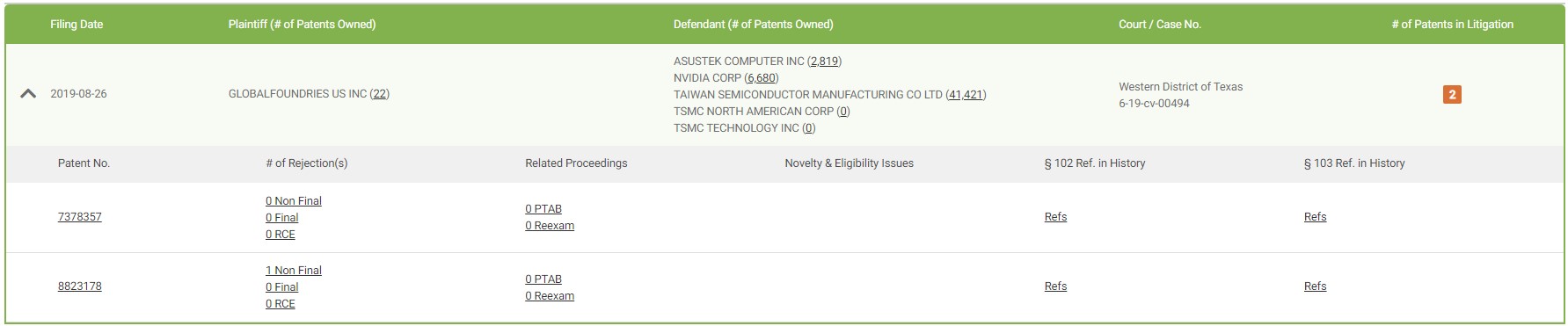
Task: Sort by Filing Date column header
Action: click(77, 25)
